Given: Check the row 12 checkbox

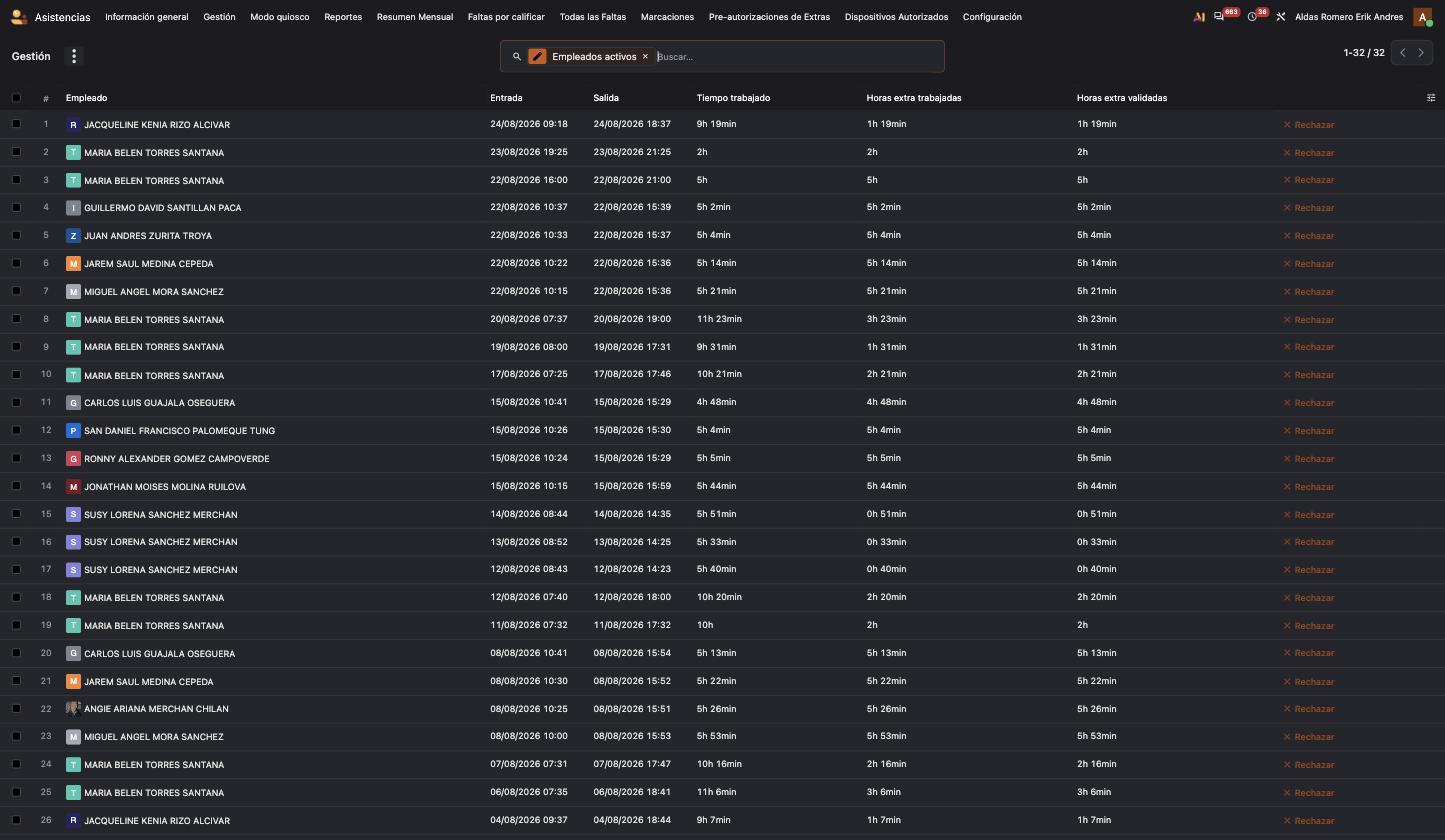Looking at the screenshot, I should coord(16,430).
